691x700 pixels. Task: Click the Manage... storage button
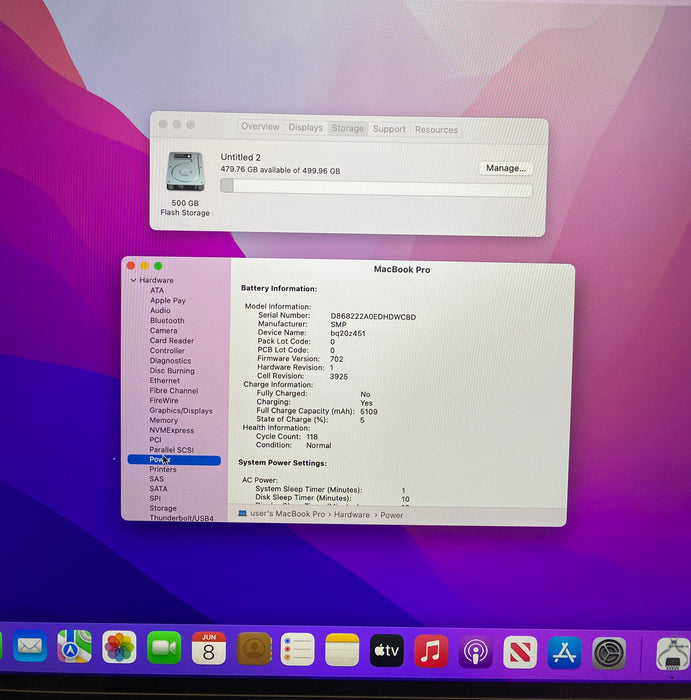tap(506, 168)
